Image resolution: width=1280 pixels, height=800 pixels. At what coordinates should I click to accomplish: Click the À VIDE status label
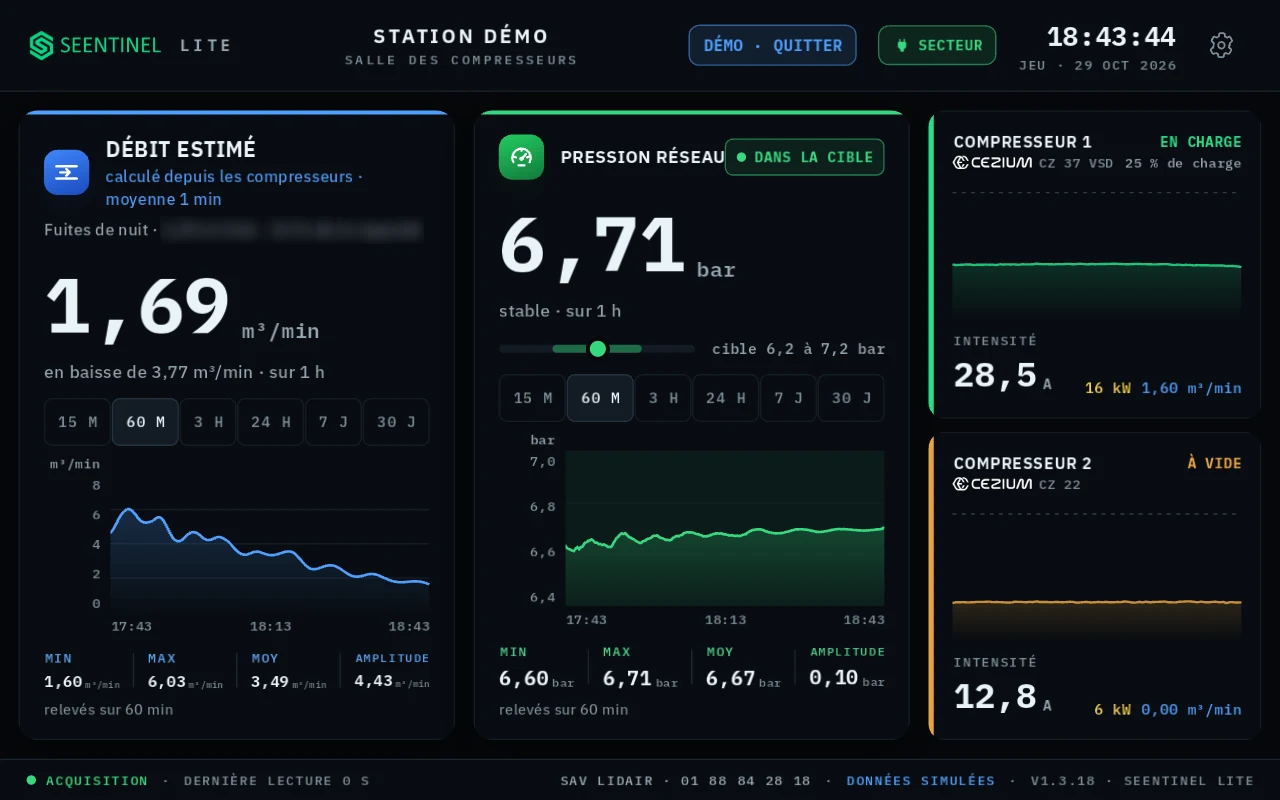1214,463
